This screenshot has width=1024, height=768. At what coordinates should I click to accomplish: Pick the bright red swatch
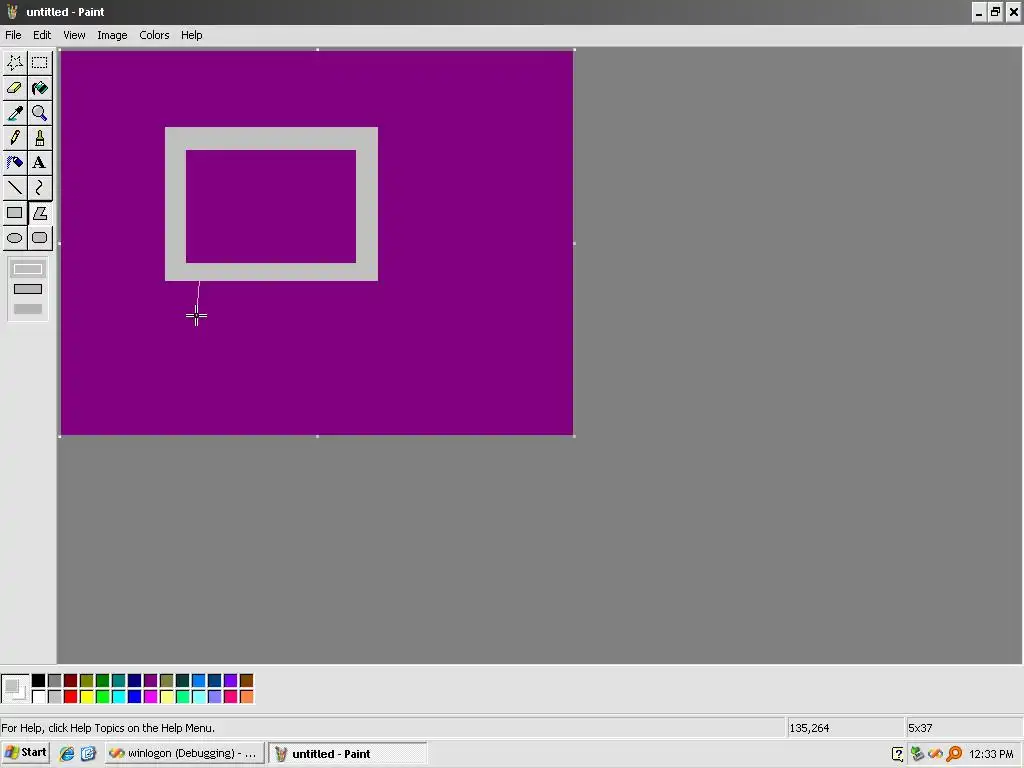point(71,697)
